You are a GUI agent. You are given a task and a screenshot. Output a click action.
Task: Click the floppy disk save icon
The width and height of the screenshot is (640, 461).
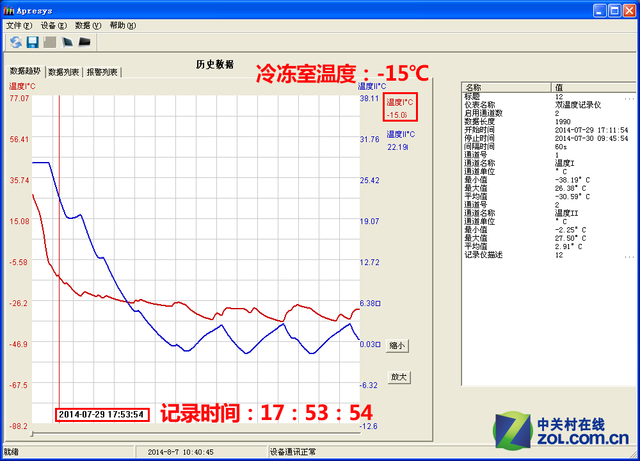pos(33,42)
